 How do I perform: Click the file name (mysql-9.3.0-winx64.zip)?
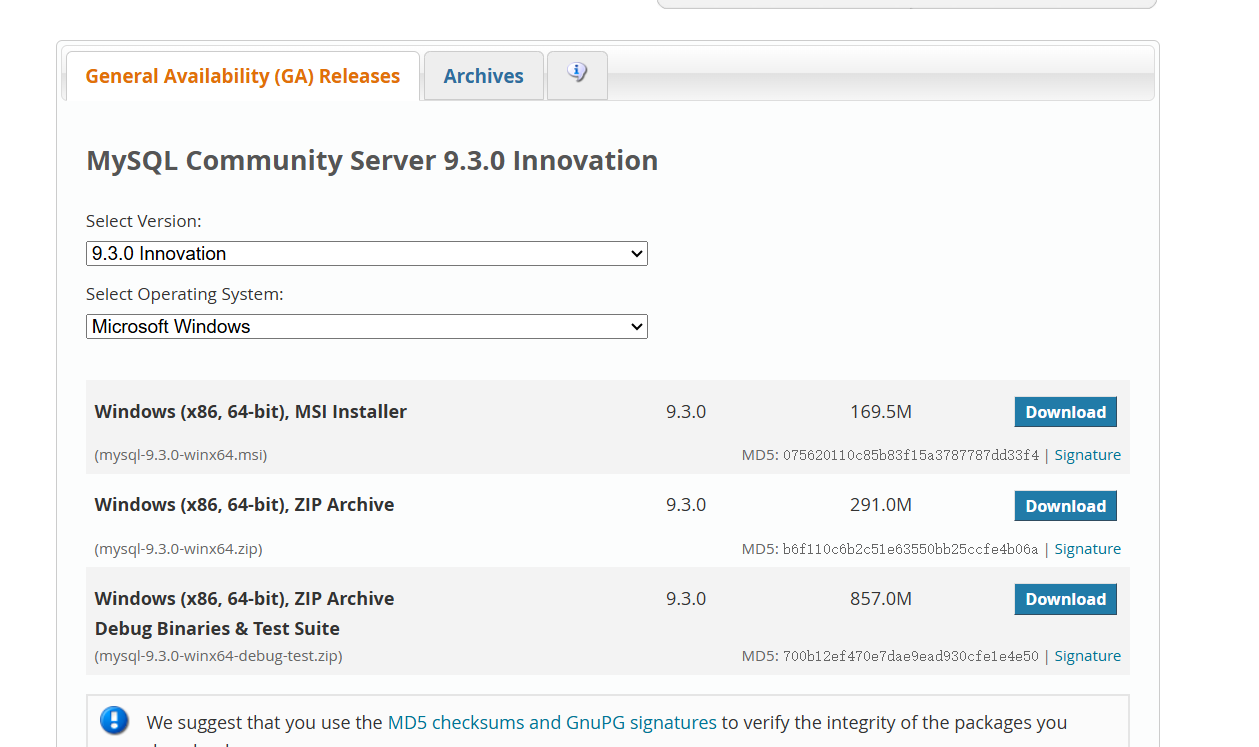coord(179,549)
